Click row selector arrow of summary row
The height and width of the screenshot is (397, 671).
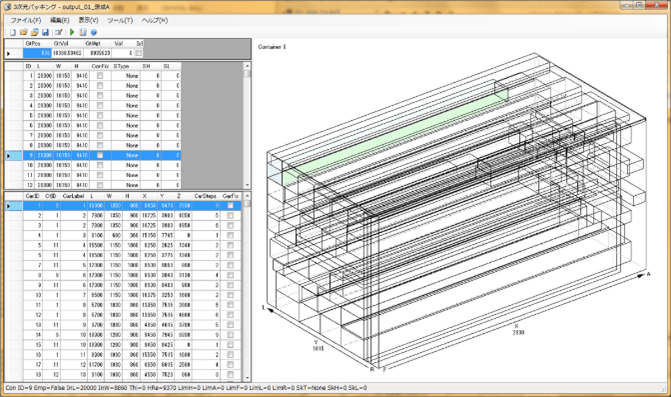point(14,53)
